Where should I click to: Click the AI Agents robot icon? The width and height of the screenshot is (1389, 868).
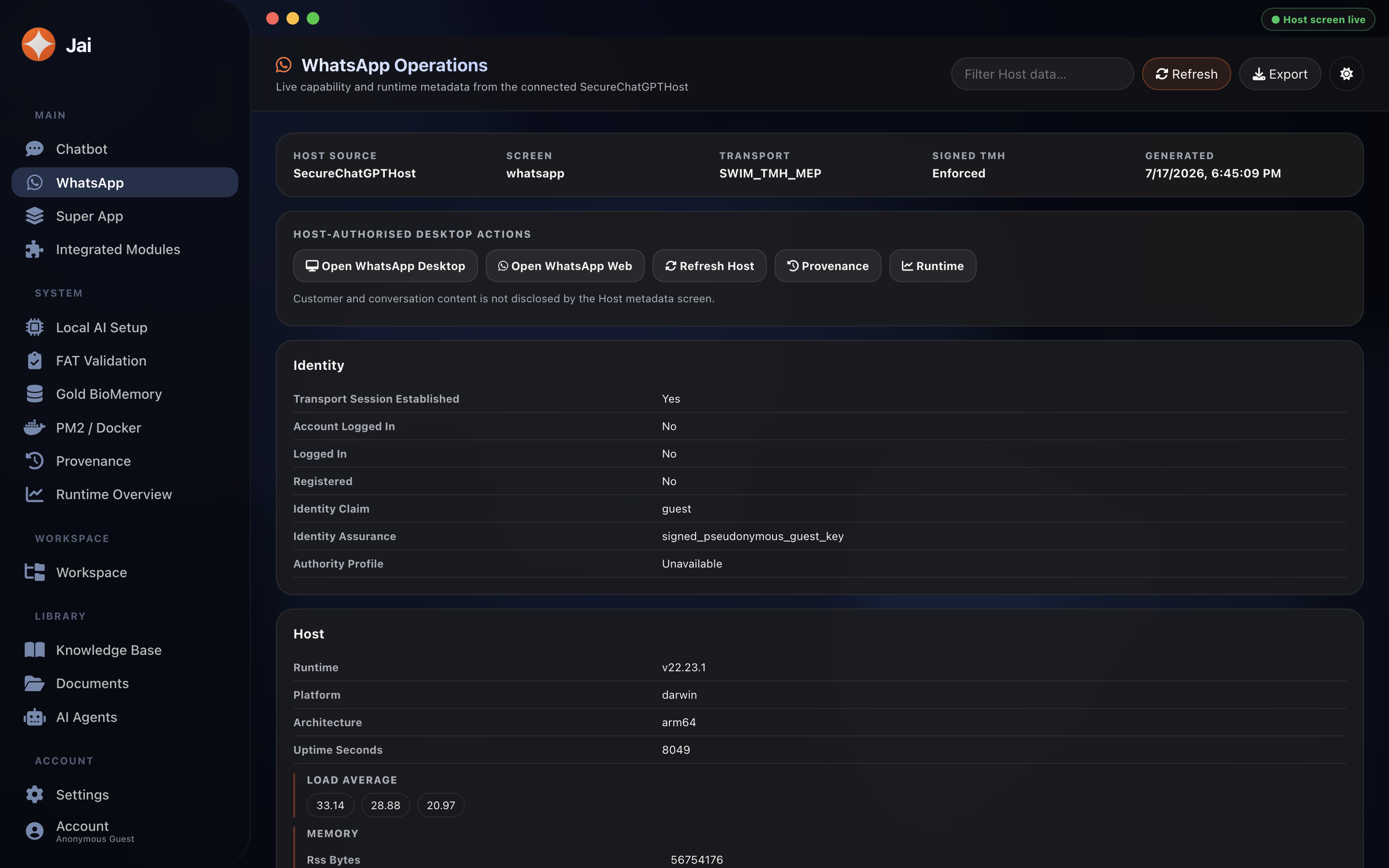click(34, 717)
